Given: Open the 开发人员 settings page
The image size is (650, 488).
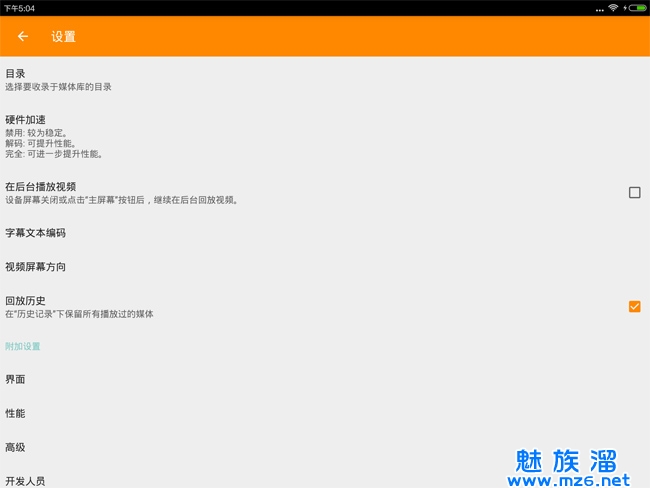Looking at the screenshot, I should (x=325, y=481).
